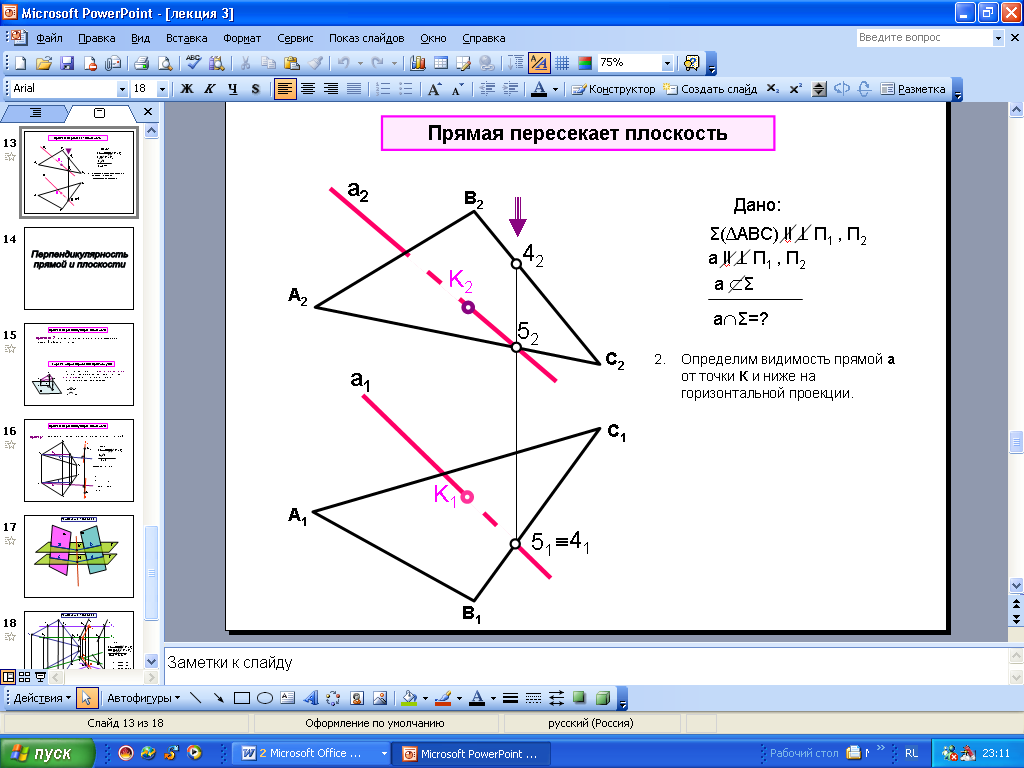This screenshot has height=768, width=1024.
Task: Open a file with the folder icon
Action: point(44,63)
